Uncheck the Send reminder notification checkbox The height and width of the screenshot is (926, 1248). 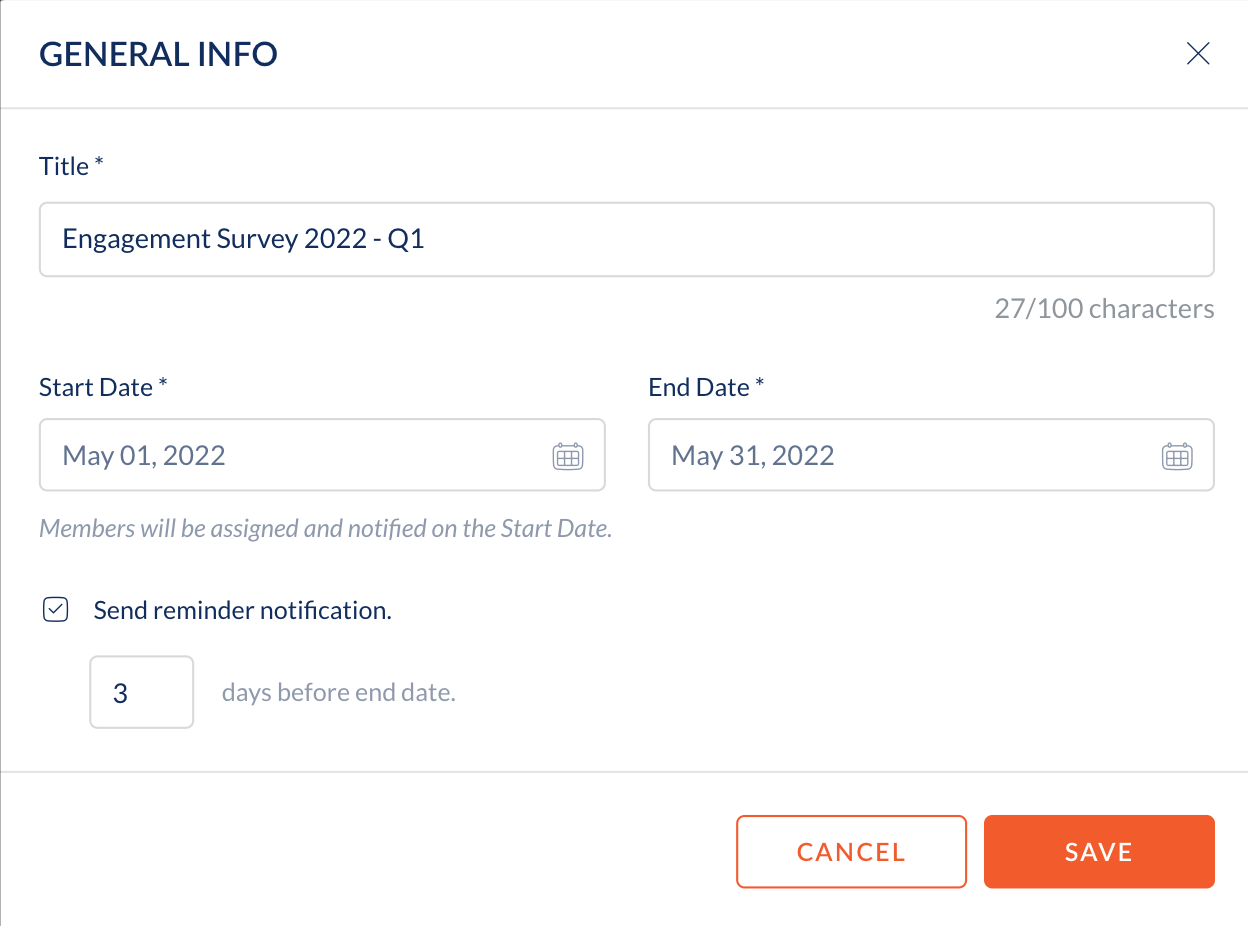(56, 610)
